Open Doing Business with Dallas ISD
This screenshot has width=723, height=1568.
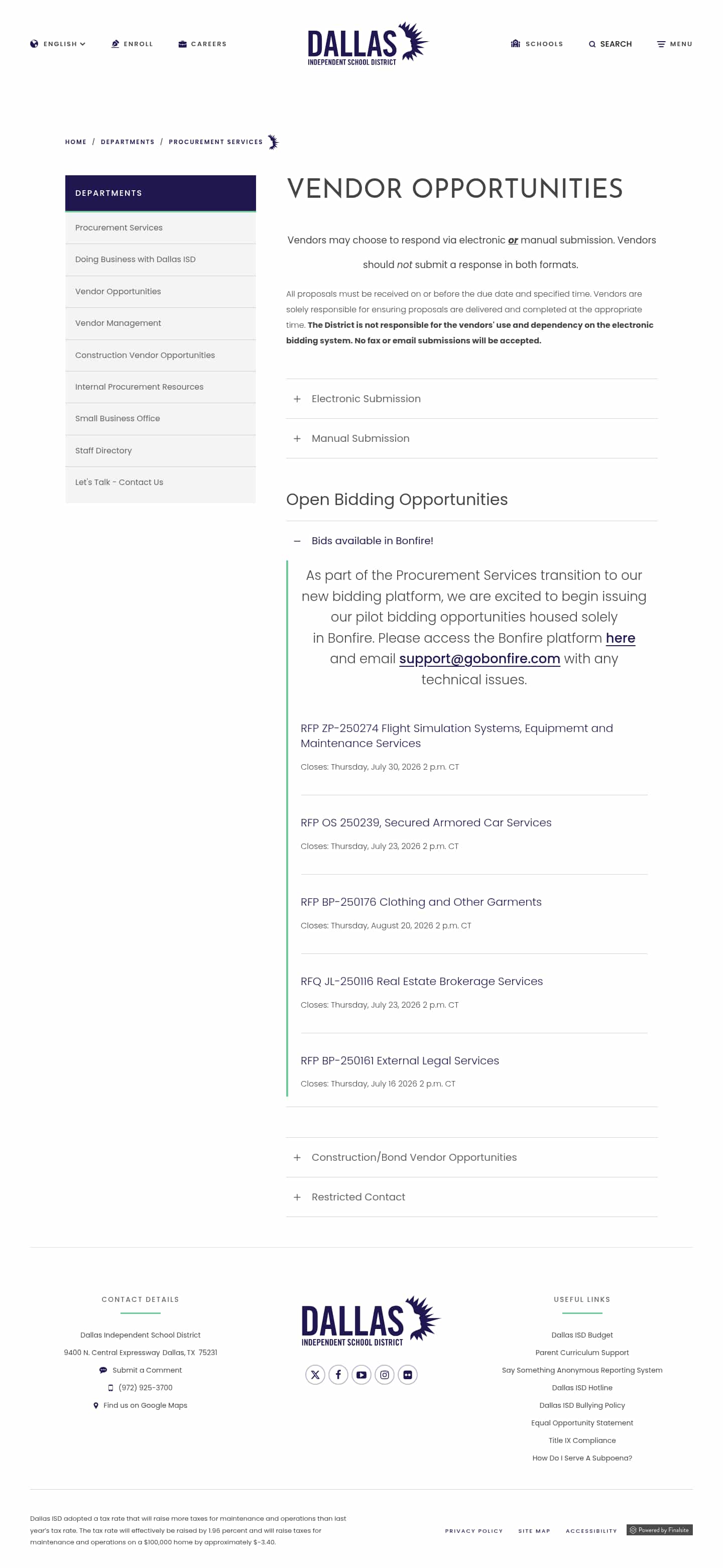[x=160, y=259]
